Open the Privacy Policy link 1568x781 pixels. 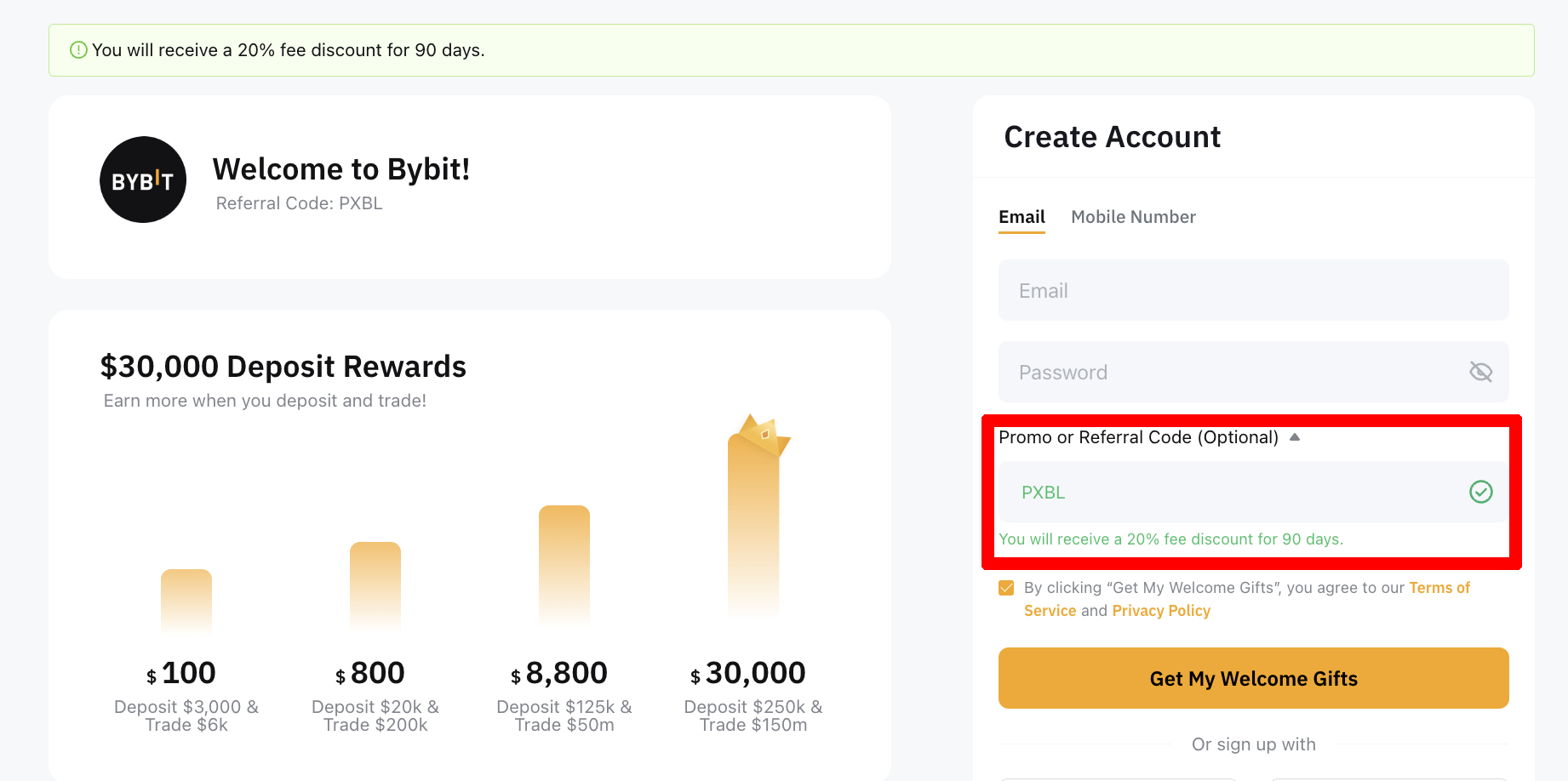(x=1161, y=611)
